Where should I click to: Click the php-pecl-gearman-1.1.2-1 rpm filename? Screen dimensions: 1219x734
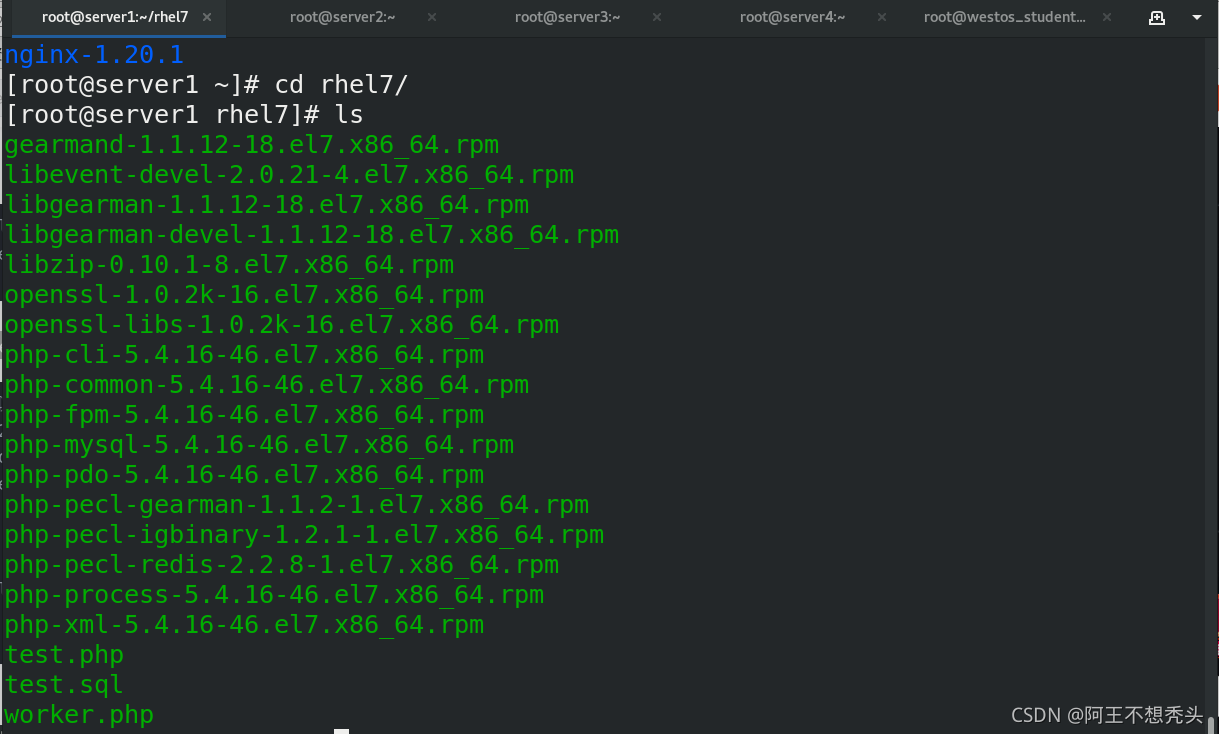(x=296, y=505)
